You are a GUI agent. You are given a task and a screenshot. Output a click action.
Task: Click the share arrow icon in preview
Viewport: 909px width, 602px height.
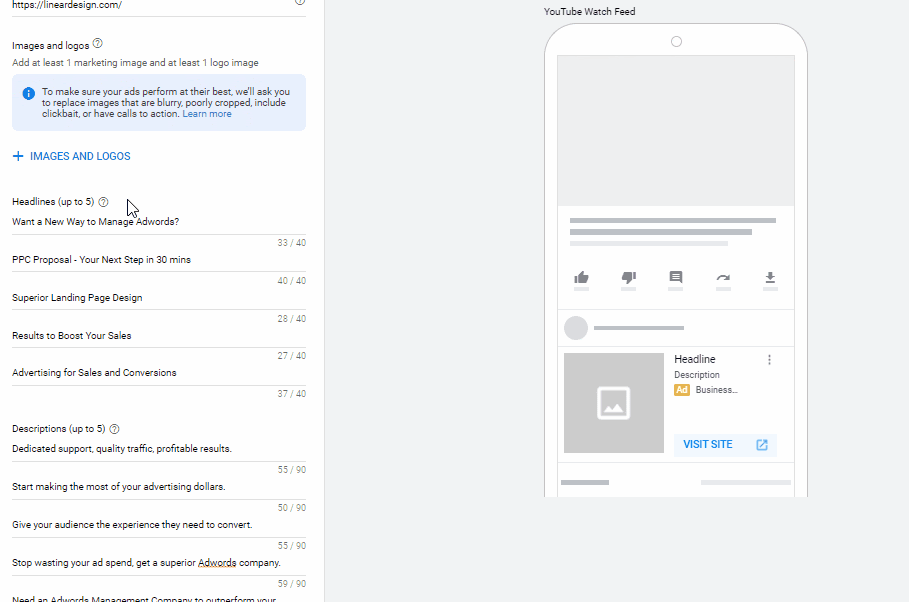723,278
